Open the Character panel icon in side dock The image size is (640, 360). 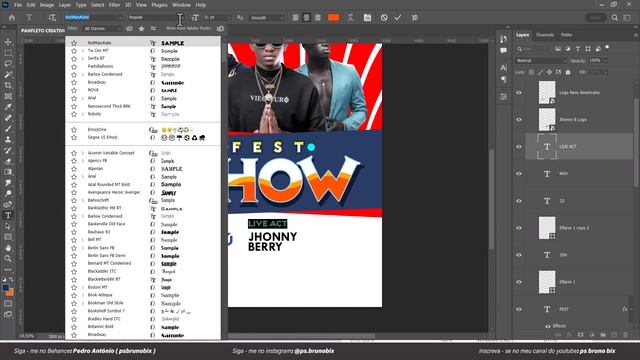pos(504,68)
